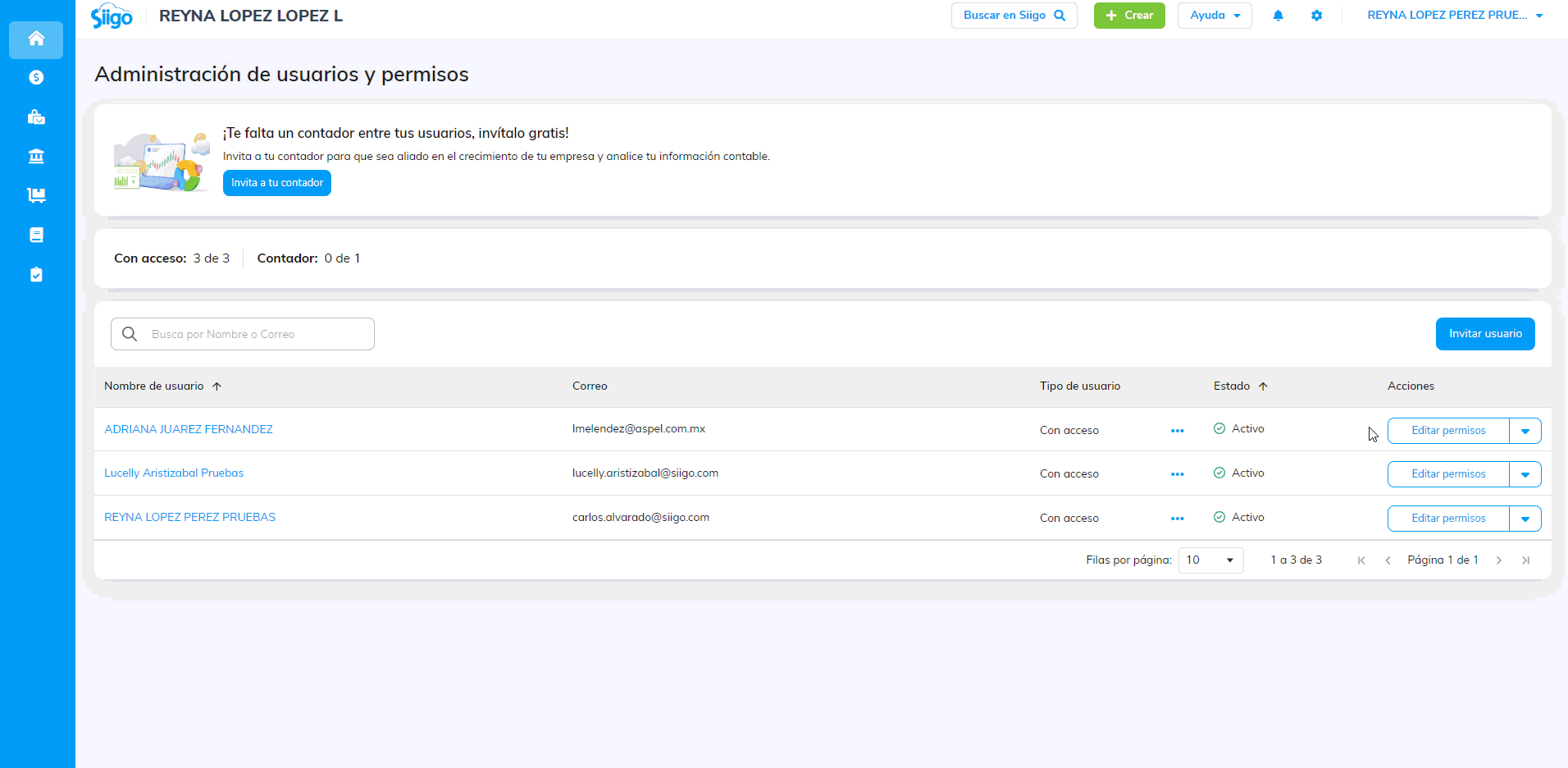Expand Editar permisos arrow for Lucelly Aristizabal

coord(1525,474)
